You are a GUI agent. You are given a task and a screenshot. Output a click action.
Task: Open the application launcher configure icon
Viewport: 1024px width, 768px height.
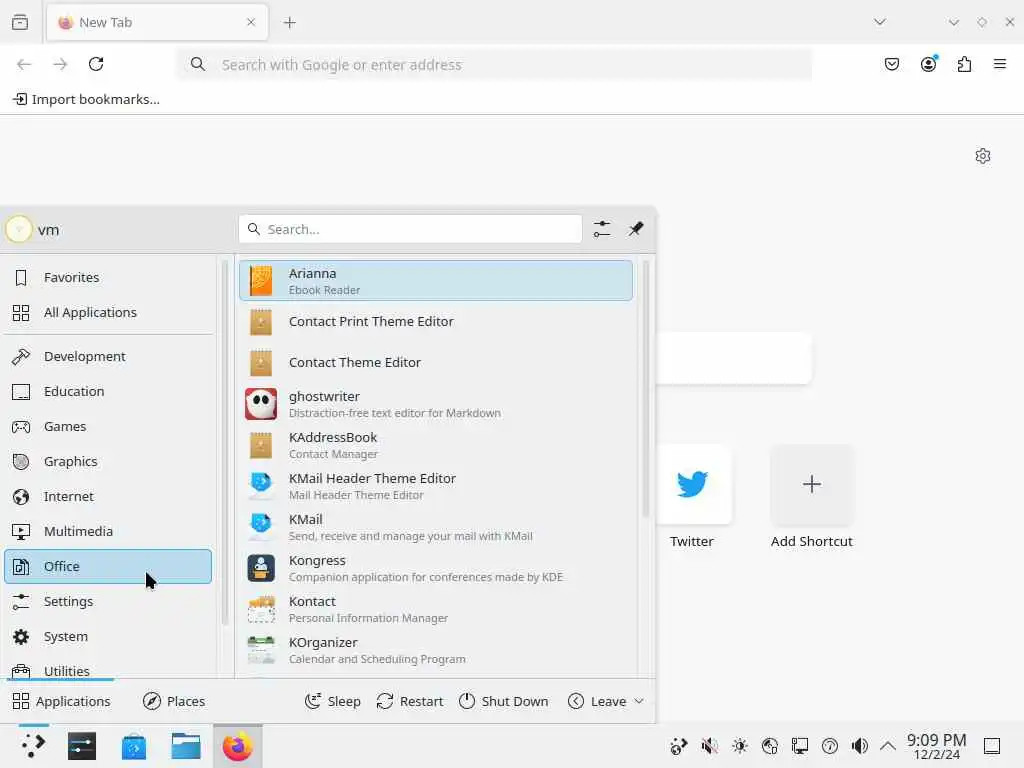601,229
